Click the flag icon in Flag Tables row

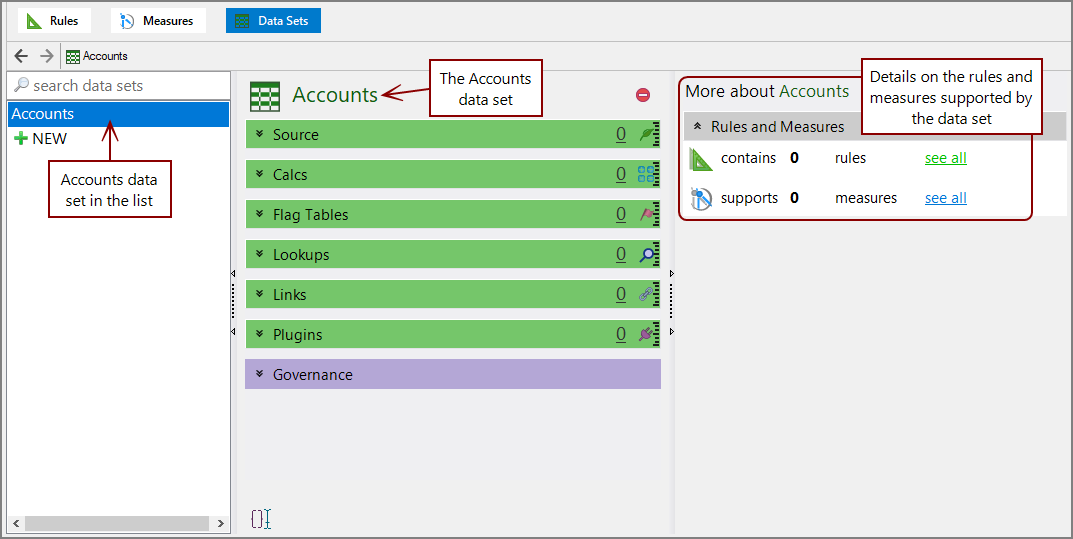(648, 215)
